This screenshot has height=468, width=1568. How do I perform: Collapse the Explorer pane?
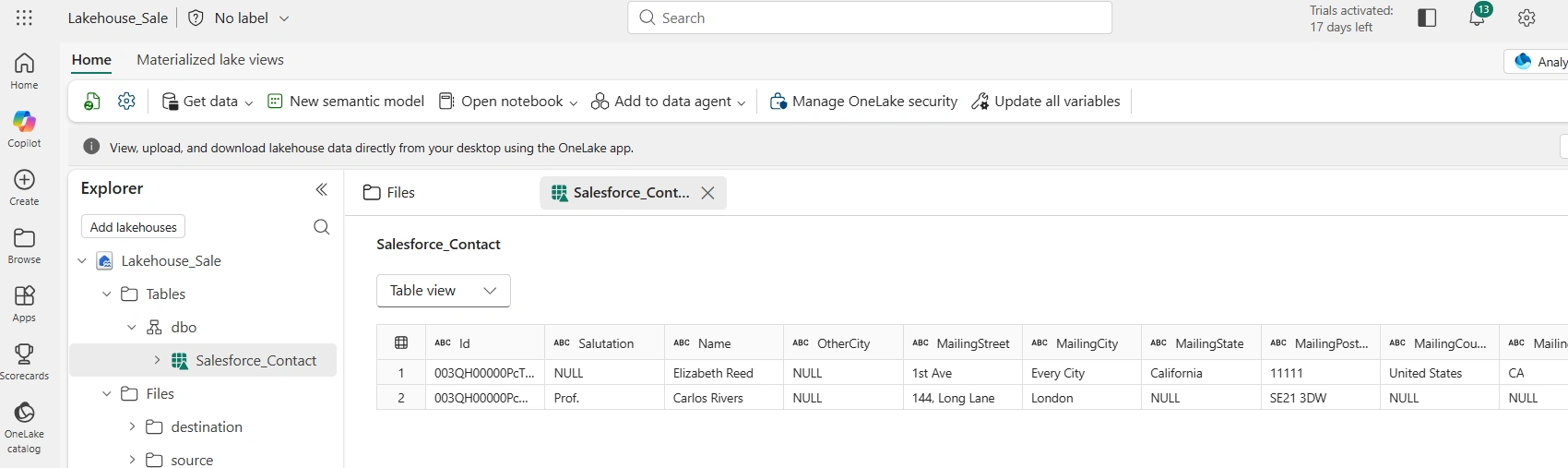[x=322, y=189]
